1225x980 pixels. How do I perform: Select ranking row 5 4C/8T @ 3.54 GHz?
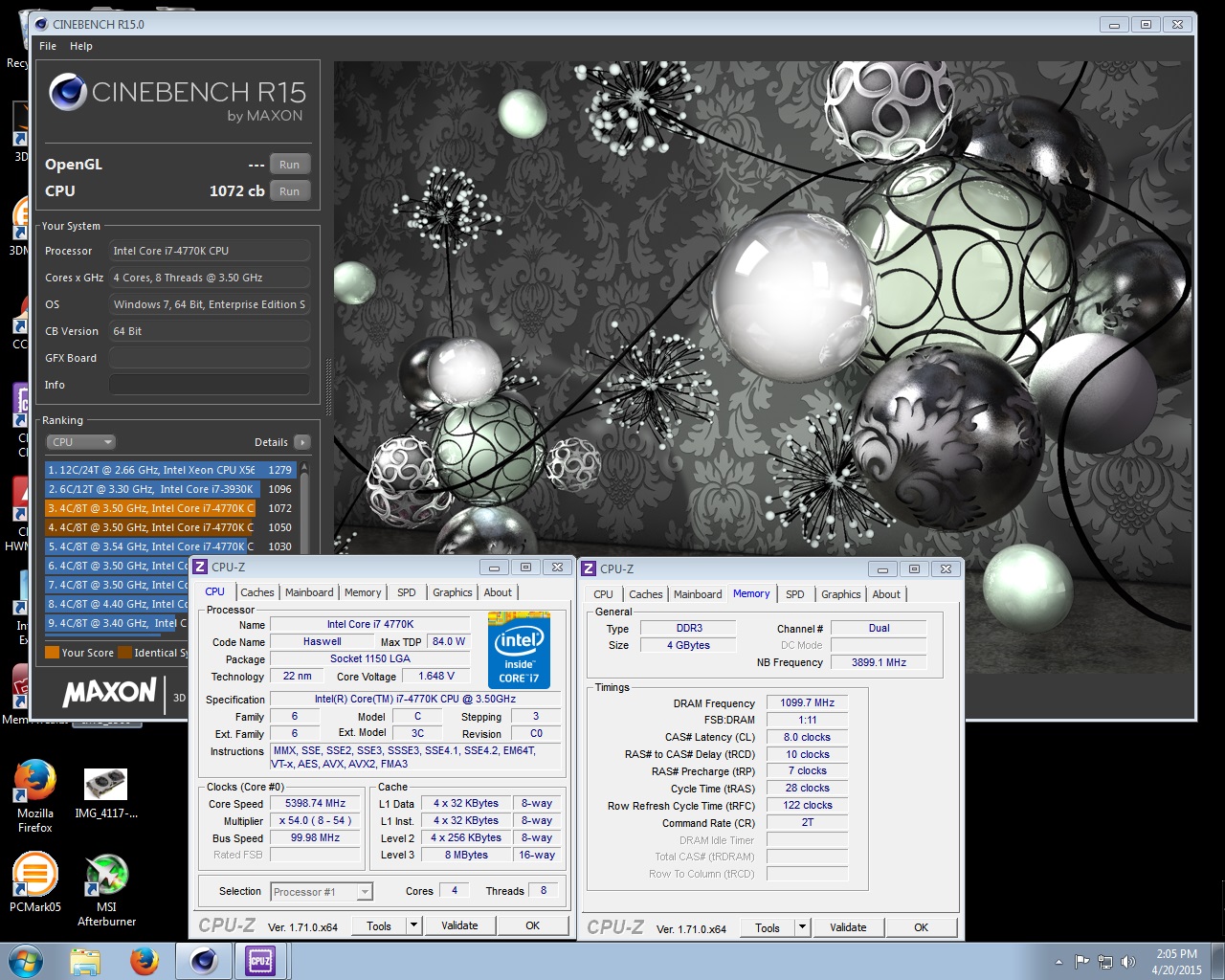click(170, 546)
